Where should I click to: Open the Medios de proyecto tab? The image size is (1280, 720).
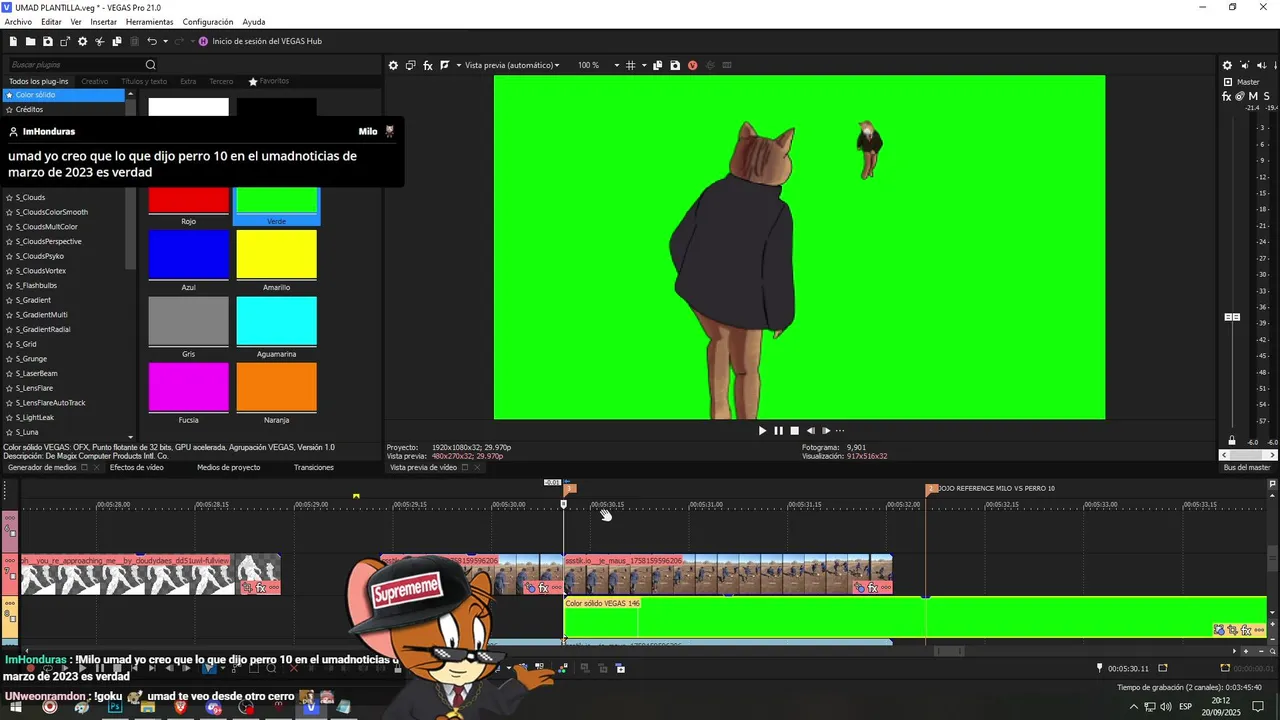[x=228, y=467]
